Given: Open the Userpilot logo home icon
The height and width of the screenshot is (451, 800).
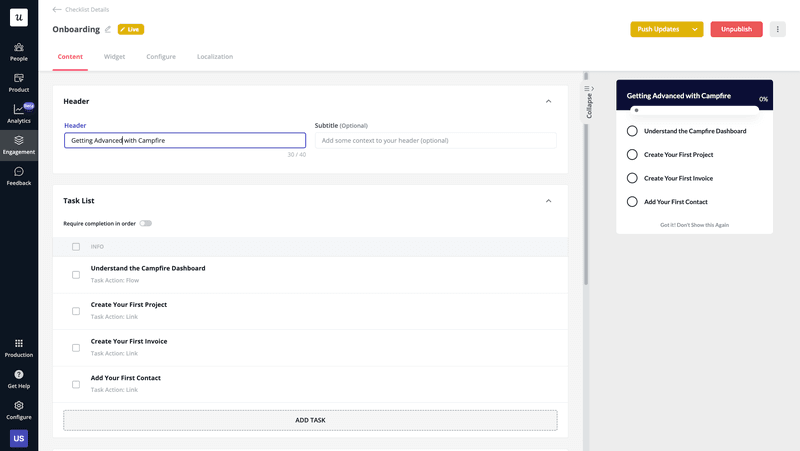Looking at the screenshot, I should coord(19,17).
